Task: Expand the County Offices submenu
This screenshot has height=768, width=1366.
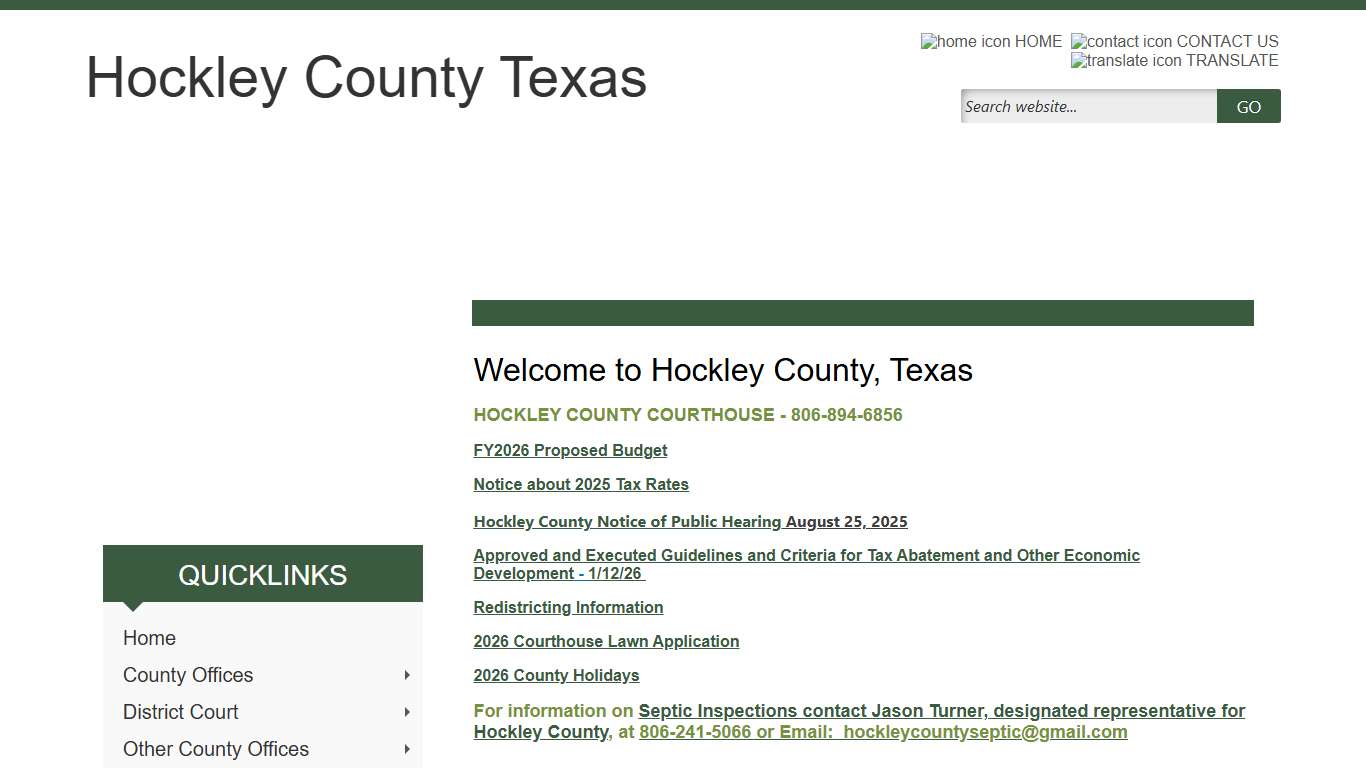Action: click(x=406, y=675)
